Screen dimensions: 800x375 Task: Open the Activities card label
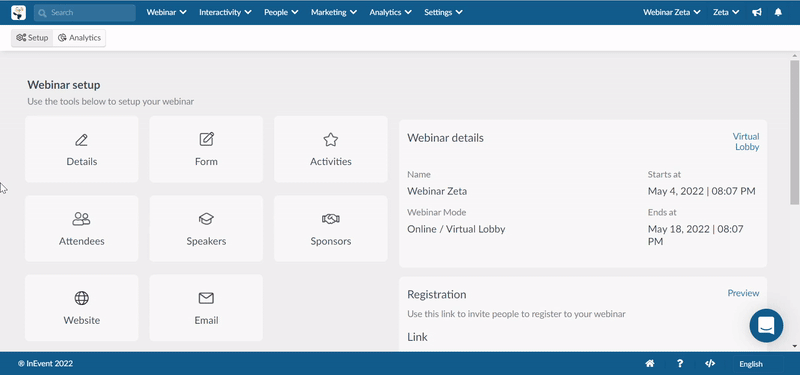(331, 161)
